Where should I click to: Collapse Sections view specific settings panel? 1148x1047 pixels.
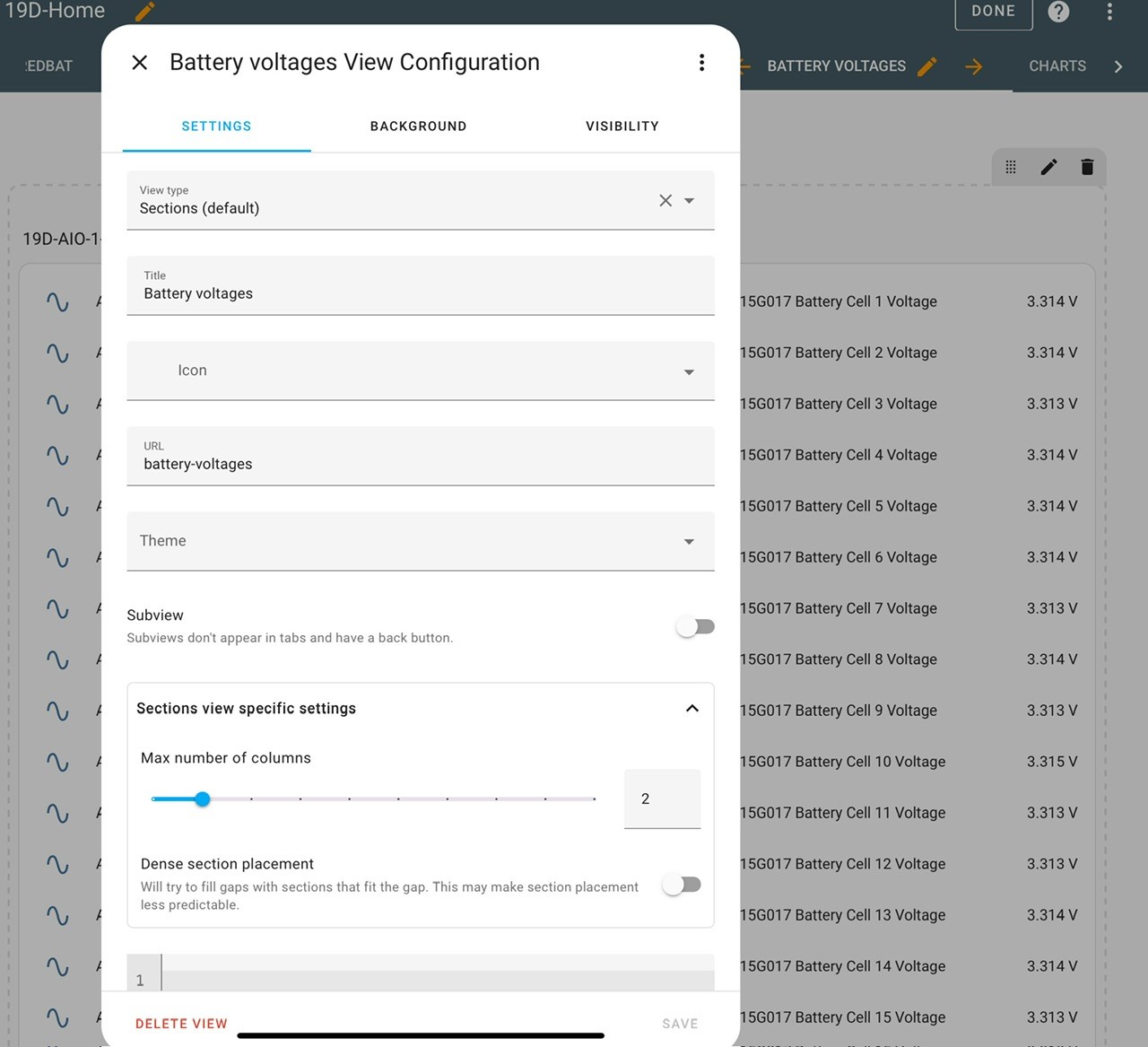coord(691,709)
